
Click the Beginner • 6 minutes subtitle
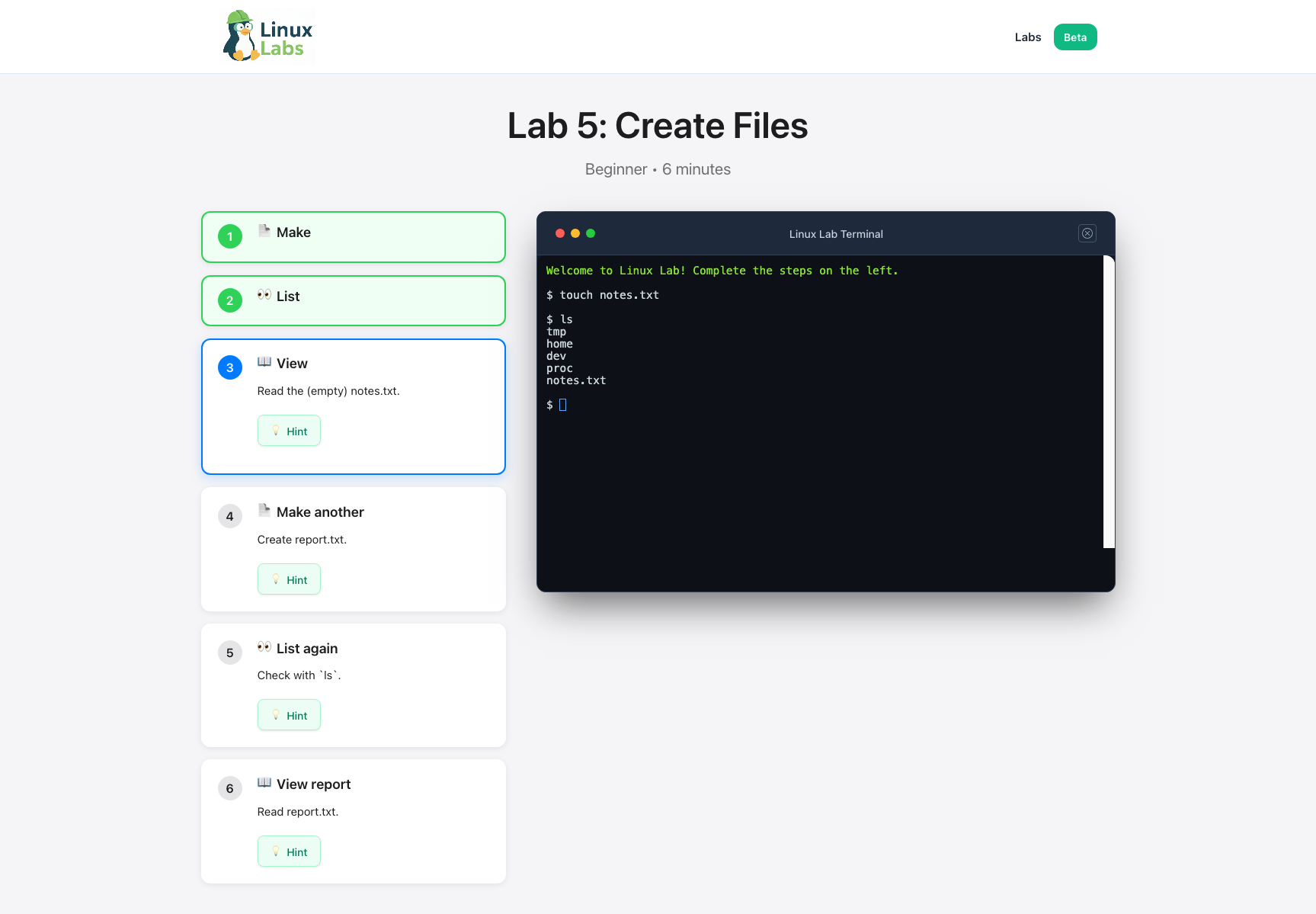click(x=658, y=169)
